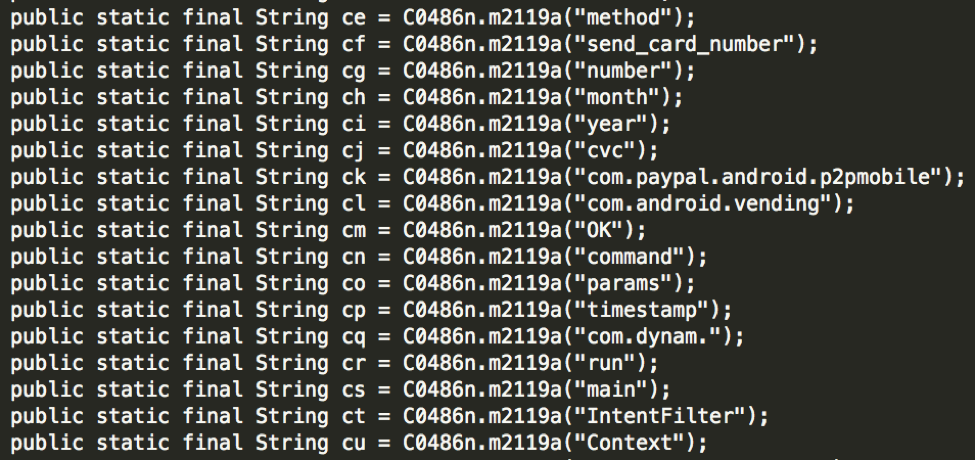The height and width of the screenshot is (460, 975).
Task: Click the String keyword on ct line
Action: click(292, 416)
